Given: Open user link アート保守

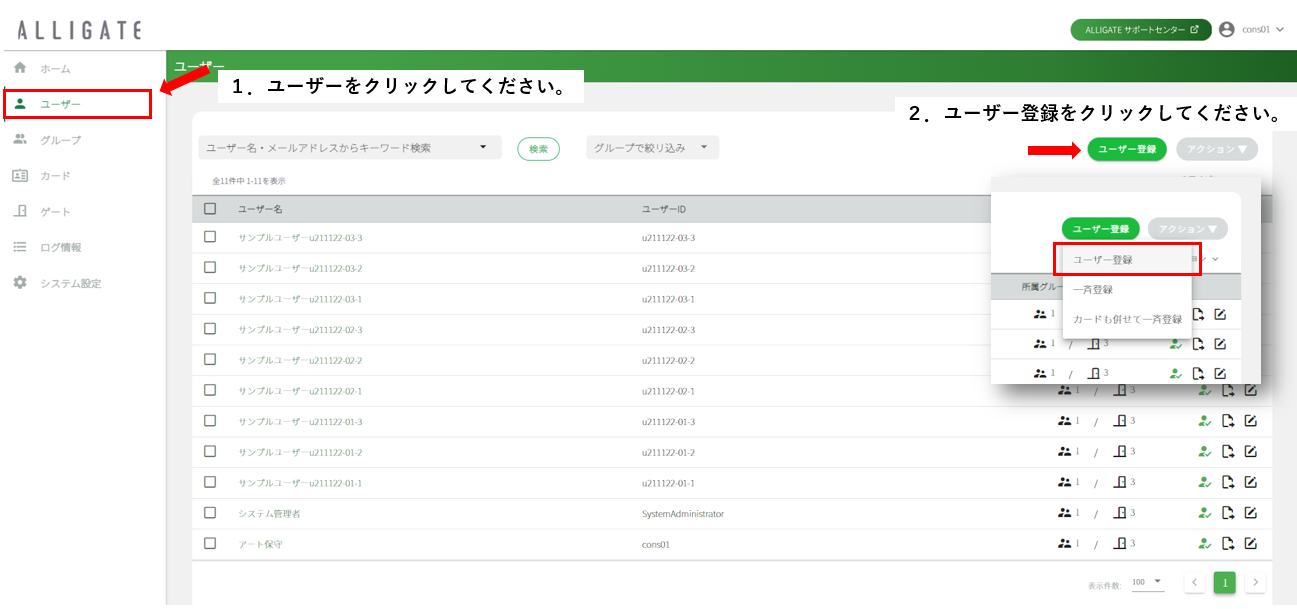Looking at the screenshot, I should [258, 544].
